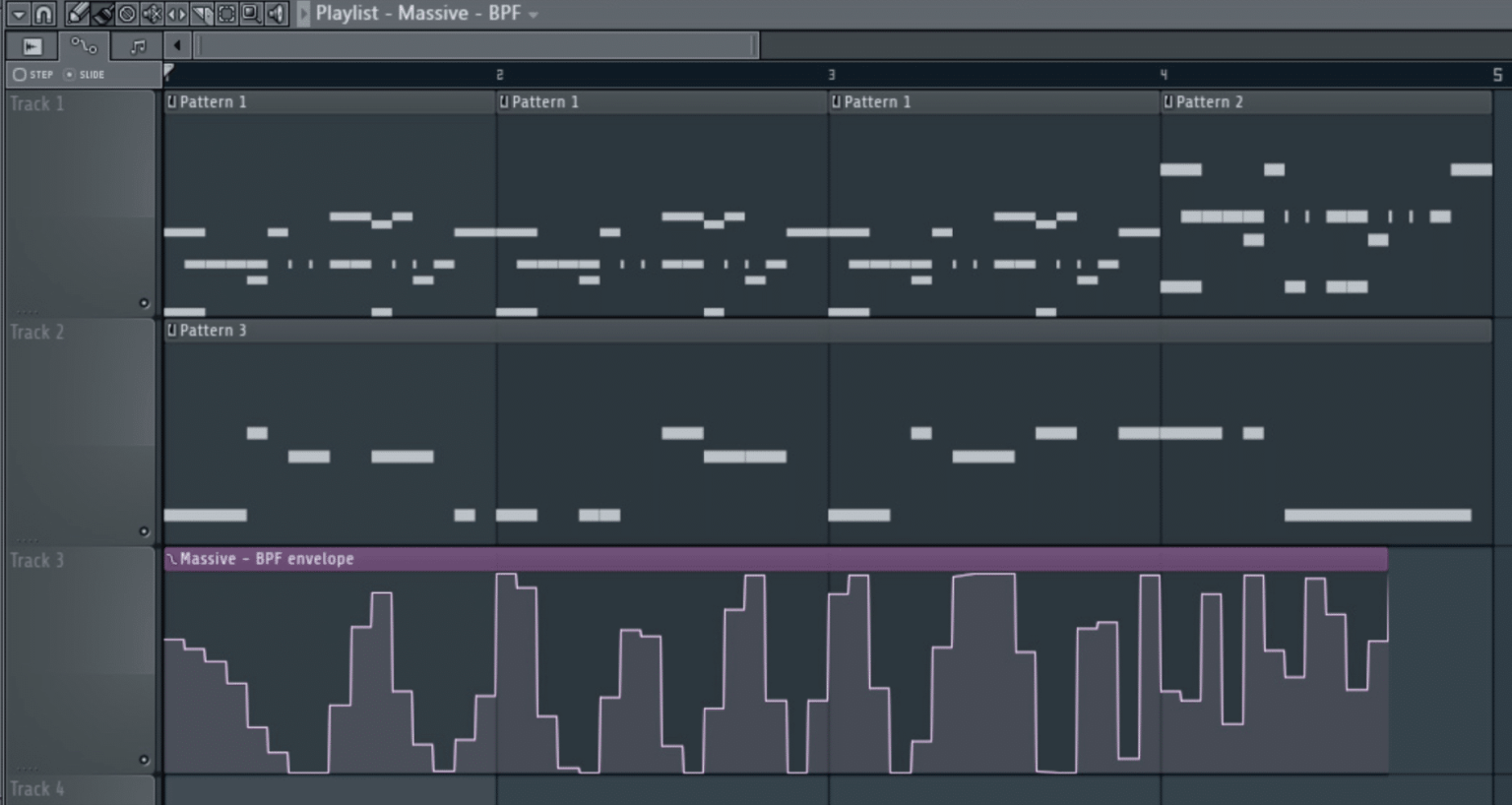
Task: Select the Slip editing tool
Action: pyautogui.click(x=175, y=14)
